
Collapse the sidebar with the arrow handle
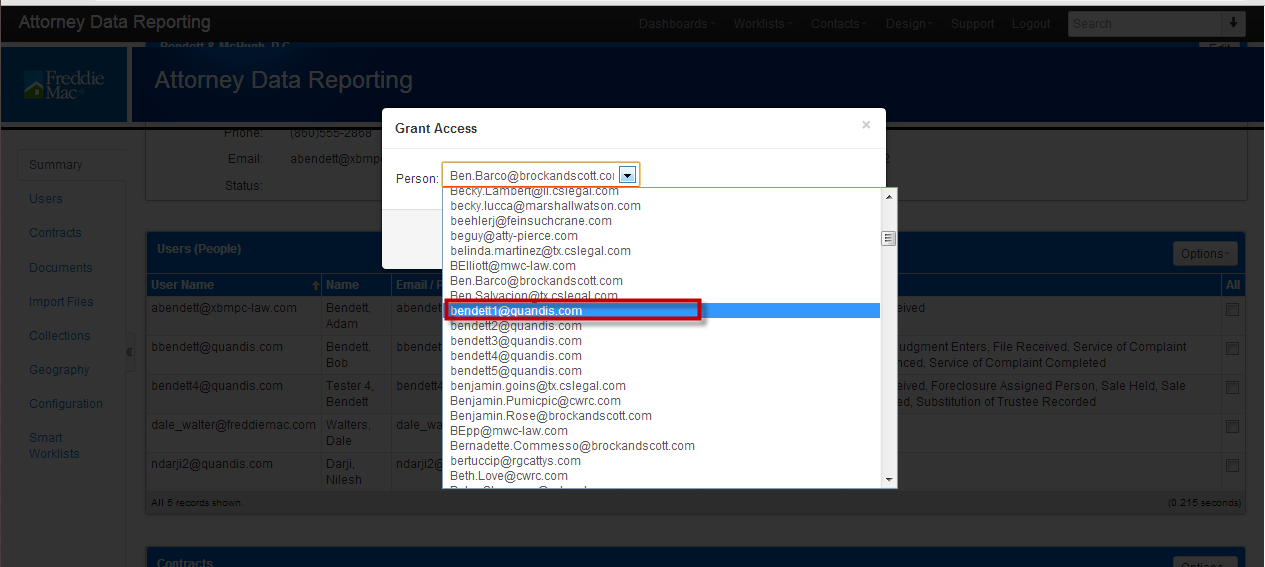point(130,352)
